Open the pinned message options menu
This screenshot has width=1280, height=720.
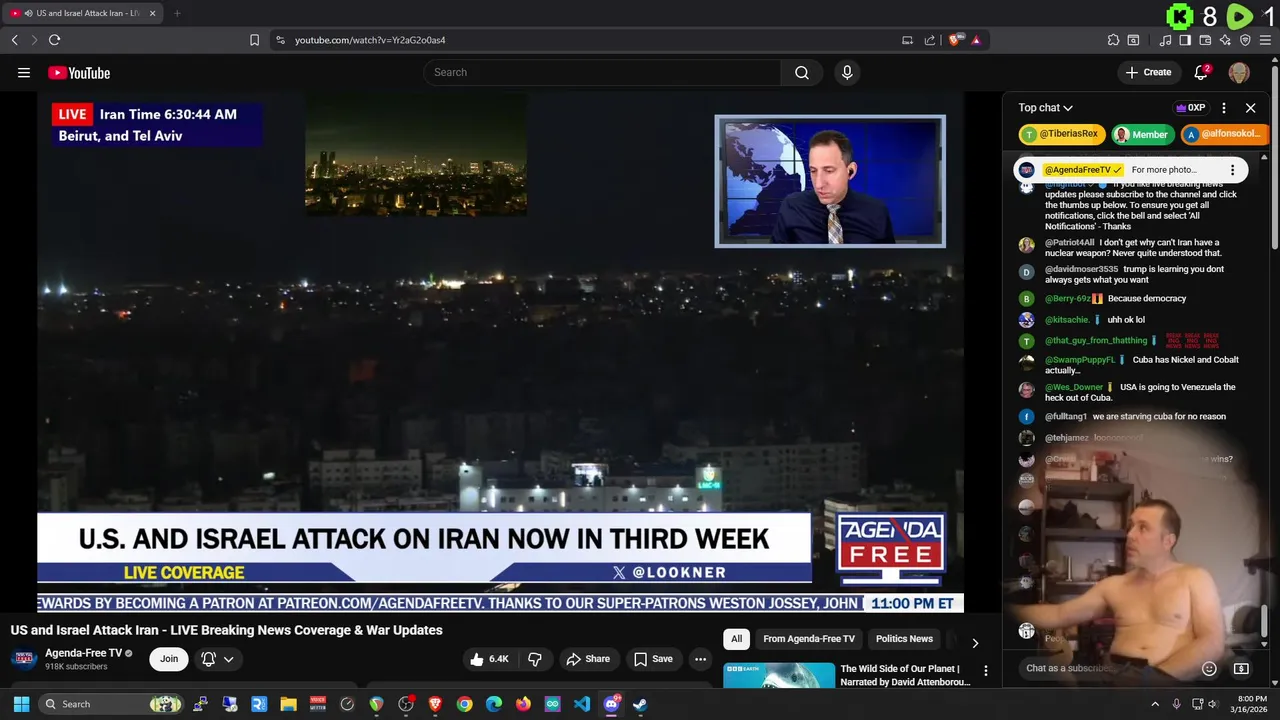(x=1232, y=170)
